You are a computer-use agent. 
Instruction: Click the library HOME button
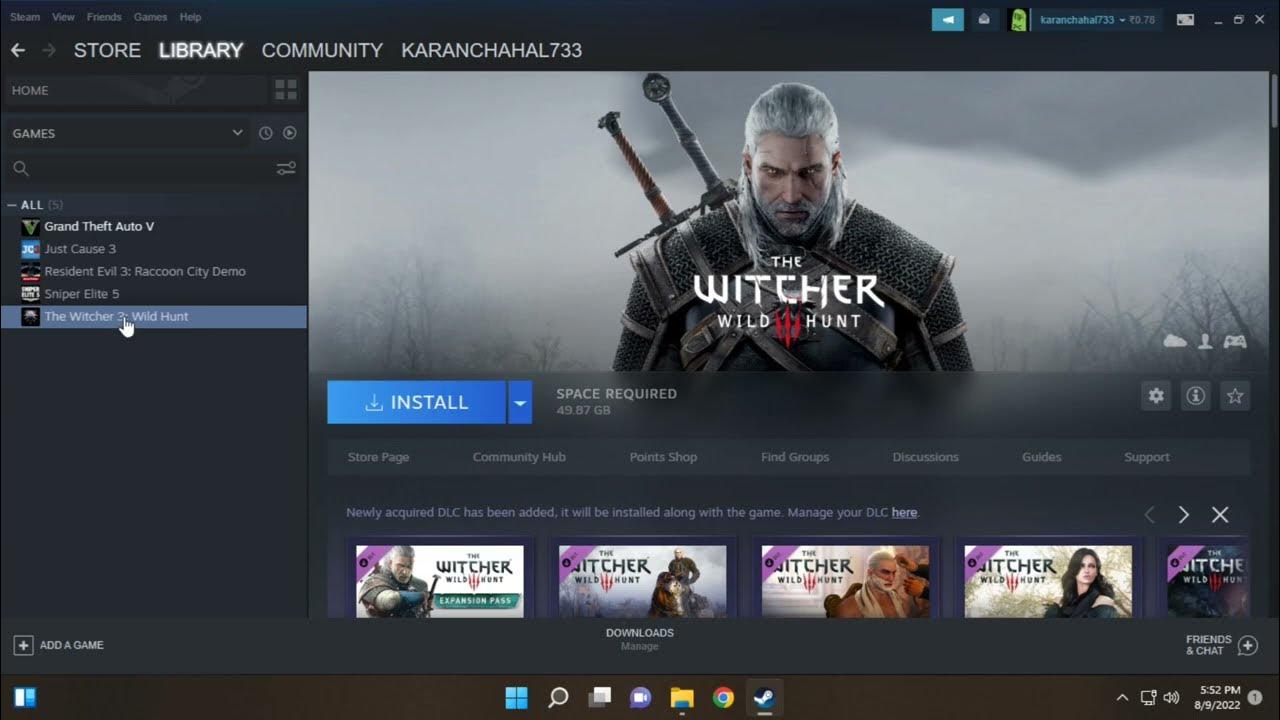point(136,90)
